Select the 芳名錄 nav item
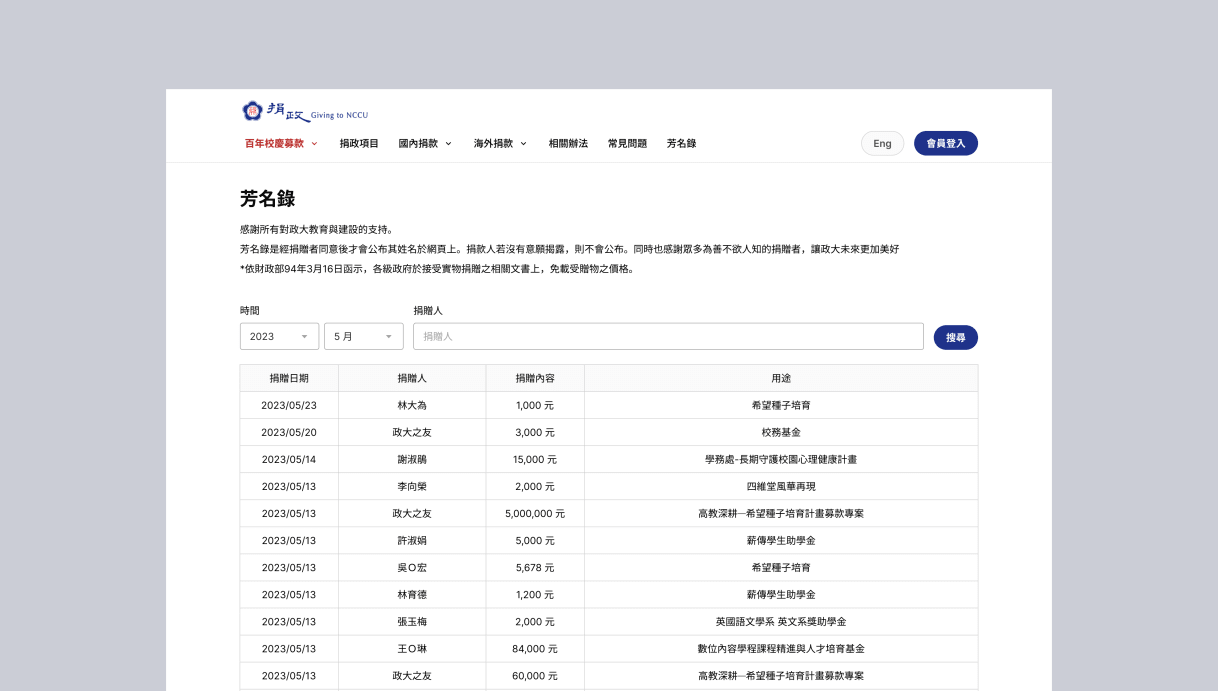The image size is (1218, 691). point(681,143)
